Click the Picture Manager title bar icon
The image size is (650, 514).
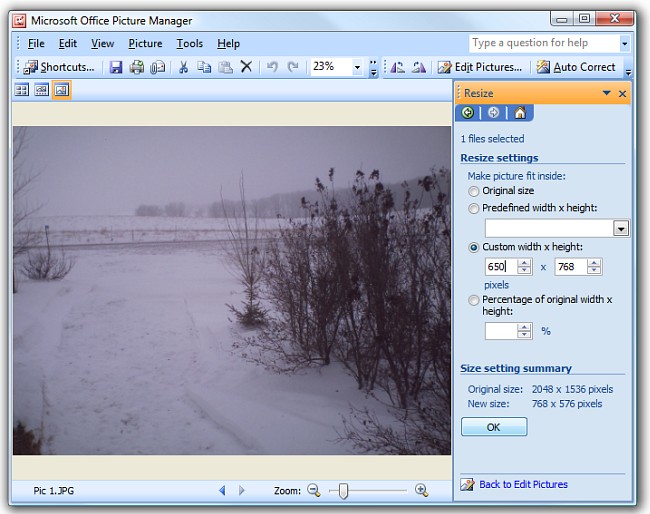tap(19, 21)
